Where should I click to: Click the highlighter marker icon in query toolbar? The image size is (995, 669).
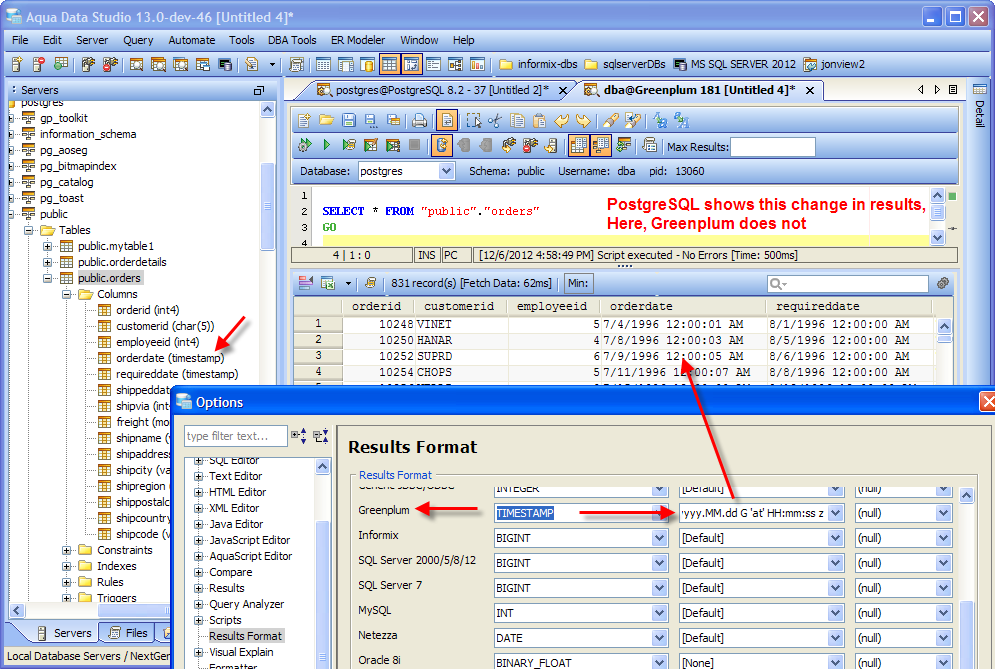tap(611, 120)
